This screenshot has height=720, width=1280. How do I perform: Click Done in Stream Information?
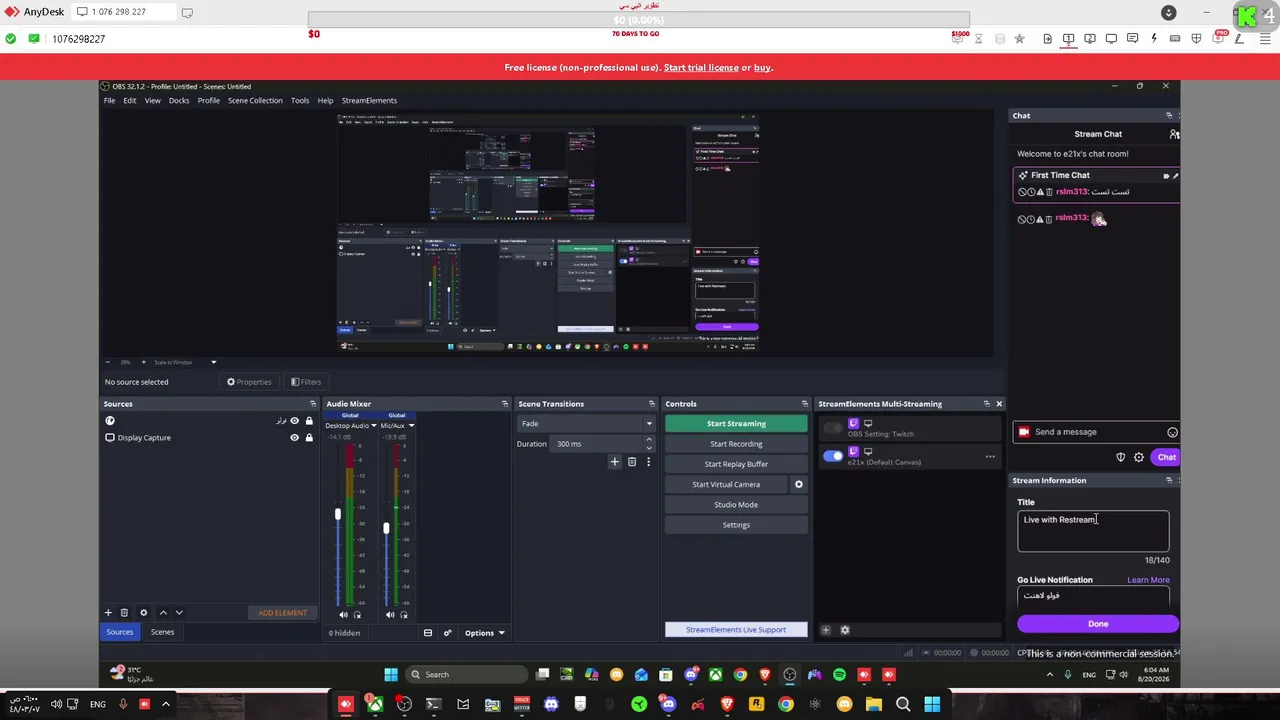tap(1098, 624)
